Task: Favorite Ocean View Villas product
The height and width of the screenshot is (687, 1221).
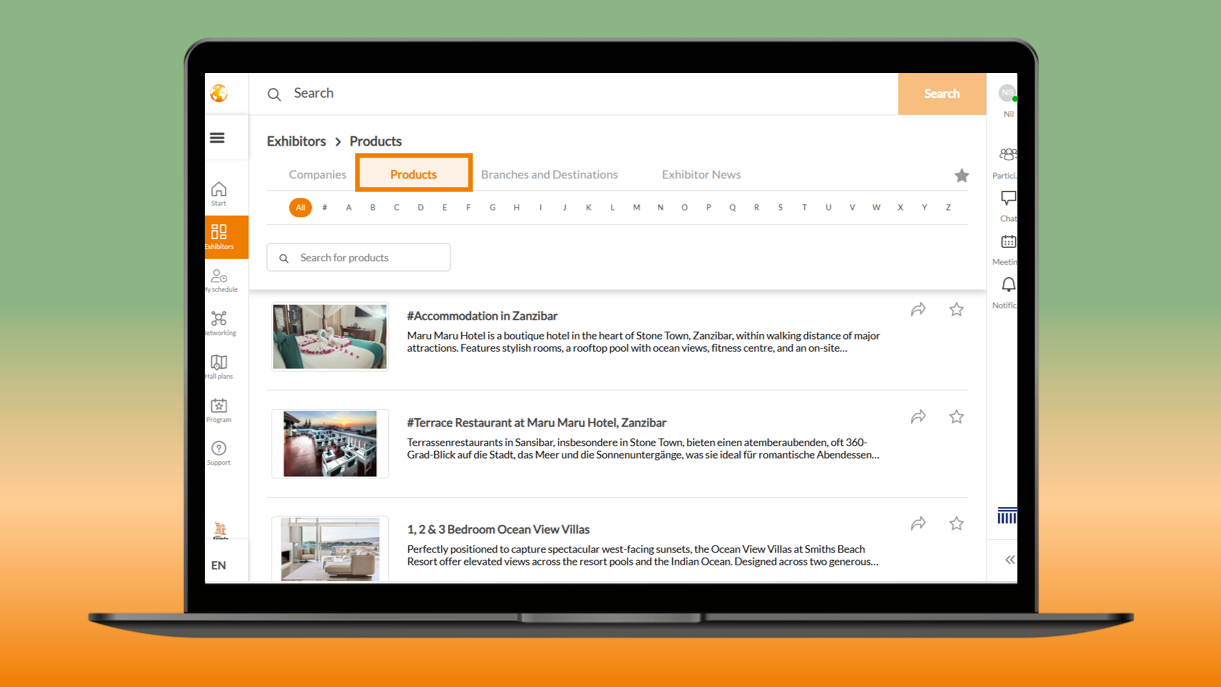Action: click(x=956, y=524)
